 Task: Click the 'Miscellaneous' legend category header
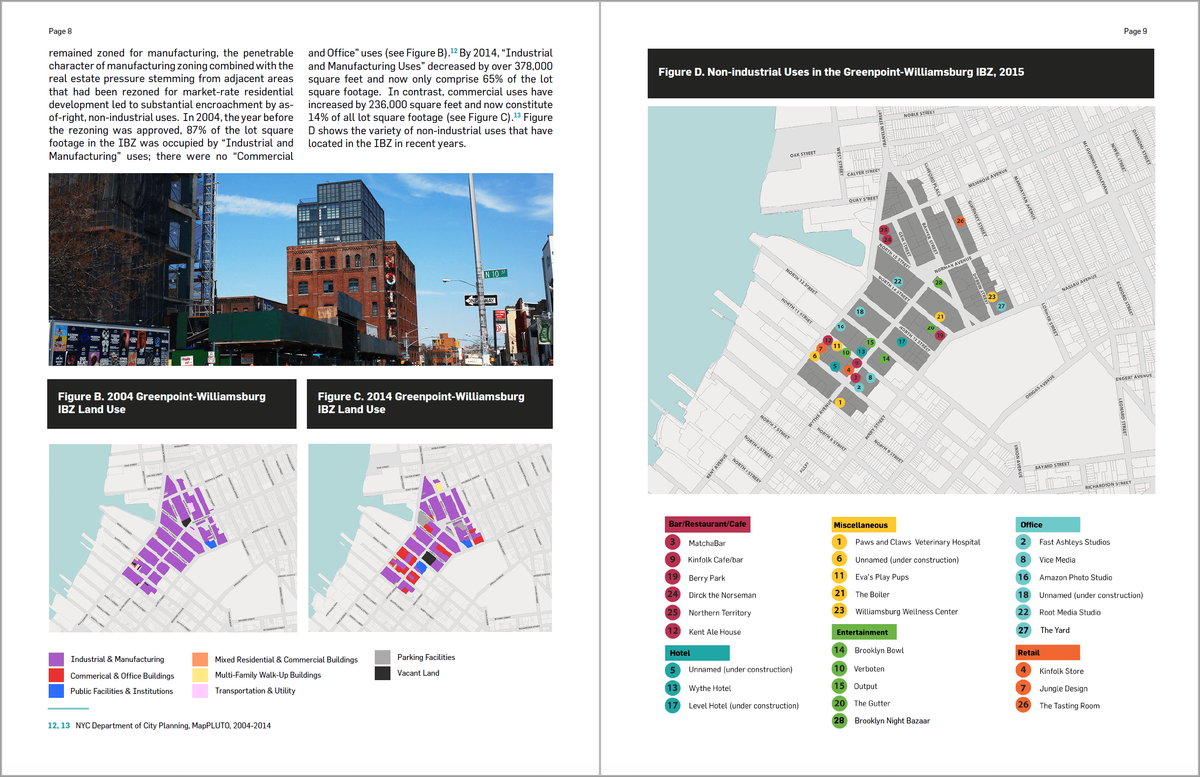(864, 524)
